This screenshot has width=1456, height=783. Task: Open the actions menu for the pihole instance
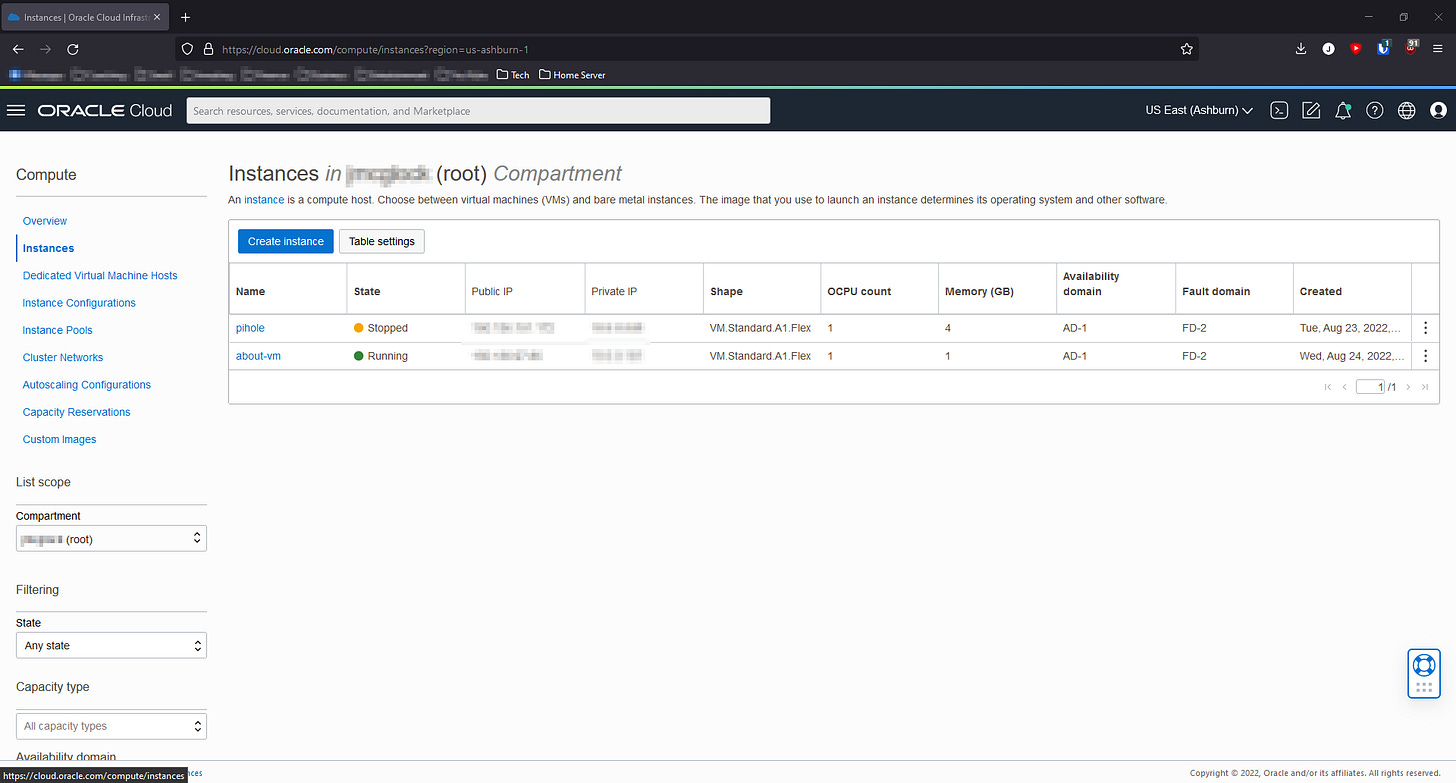[1425, 327]
